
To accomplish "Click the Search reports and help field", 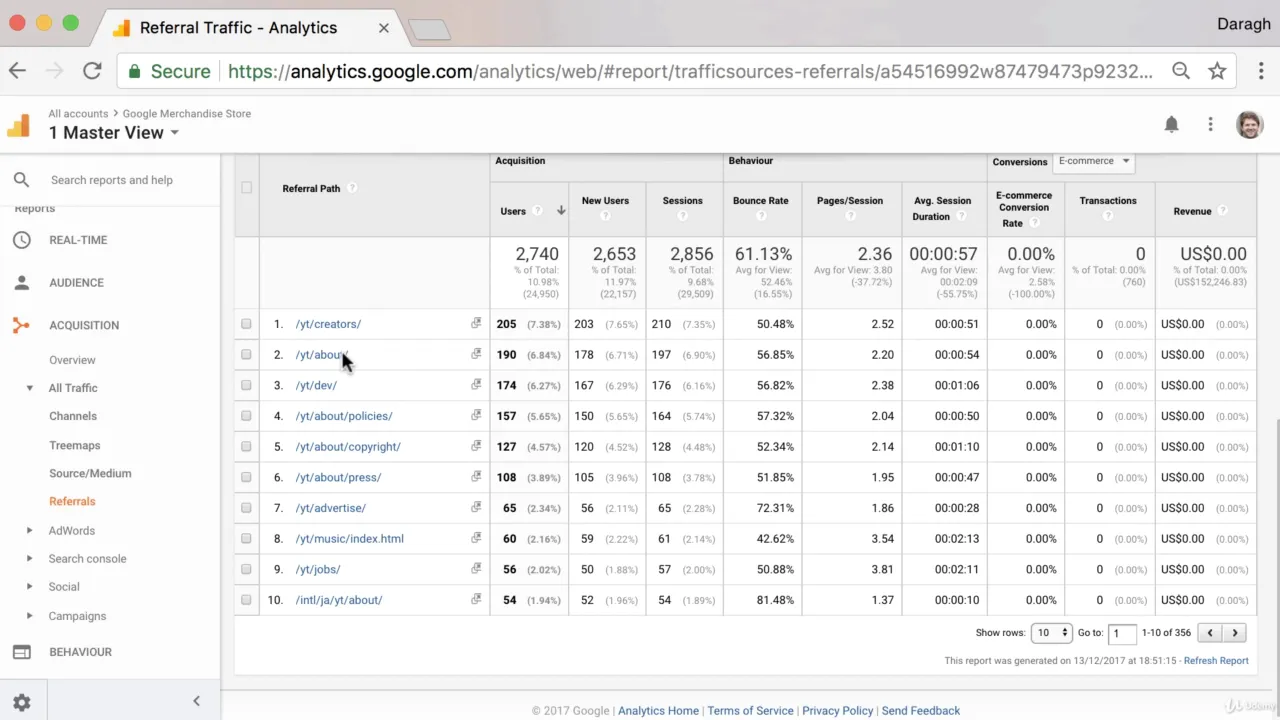I will 112,180.
